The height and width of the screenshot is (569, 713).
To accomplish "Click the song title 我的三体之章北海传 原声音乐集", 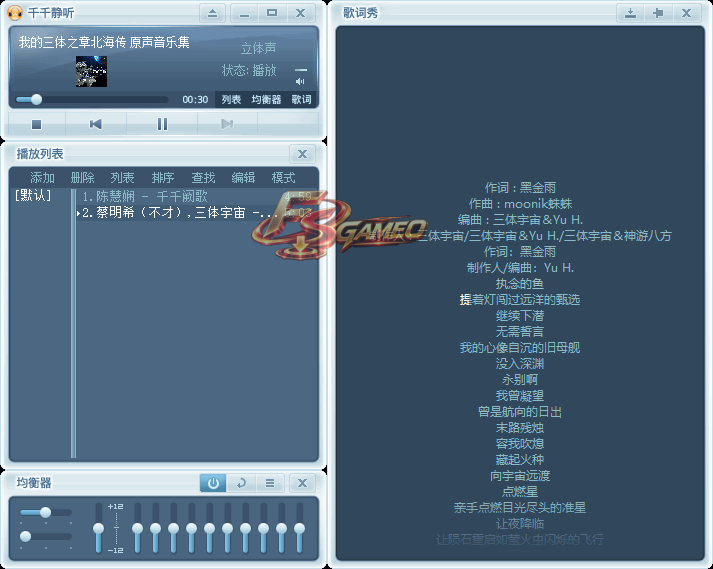I will tap(104, 42).
